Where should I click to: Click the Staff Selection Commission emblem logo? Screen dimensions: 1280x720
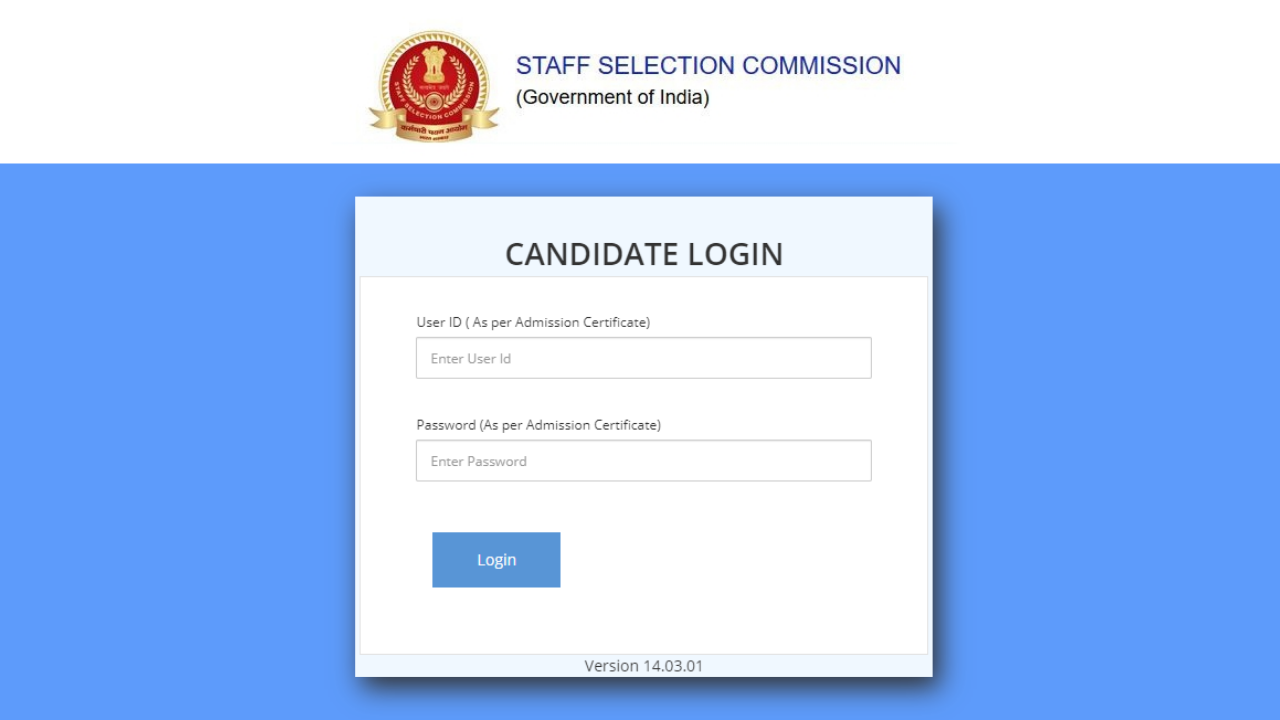pyautogui.click(x=434, y=85)
